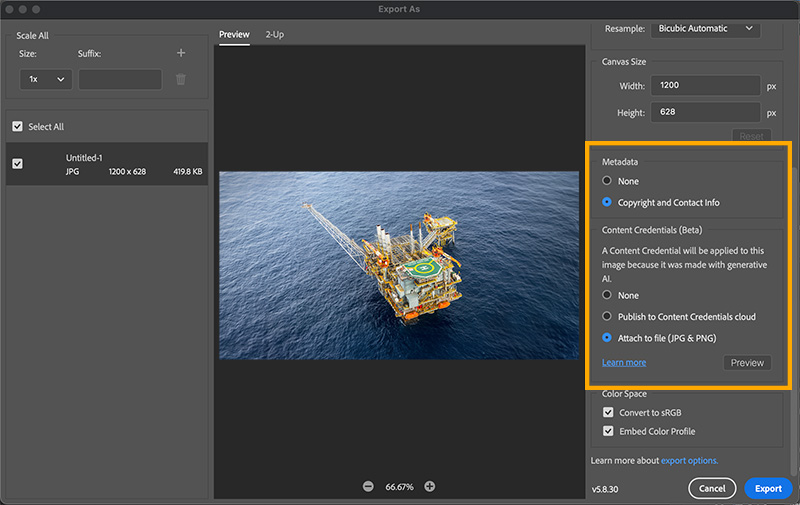Select the Preview tab
800x505 pixels.
click(x=235, y=34)
